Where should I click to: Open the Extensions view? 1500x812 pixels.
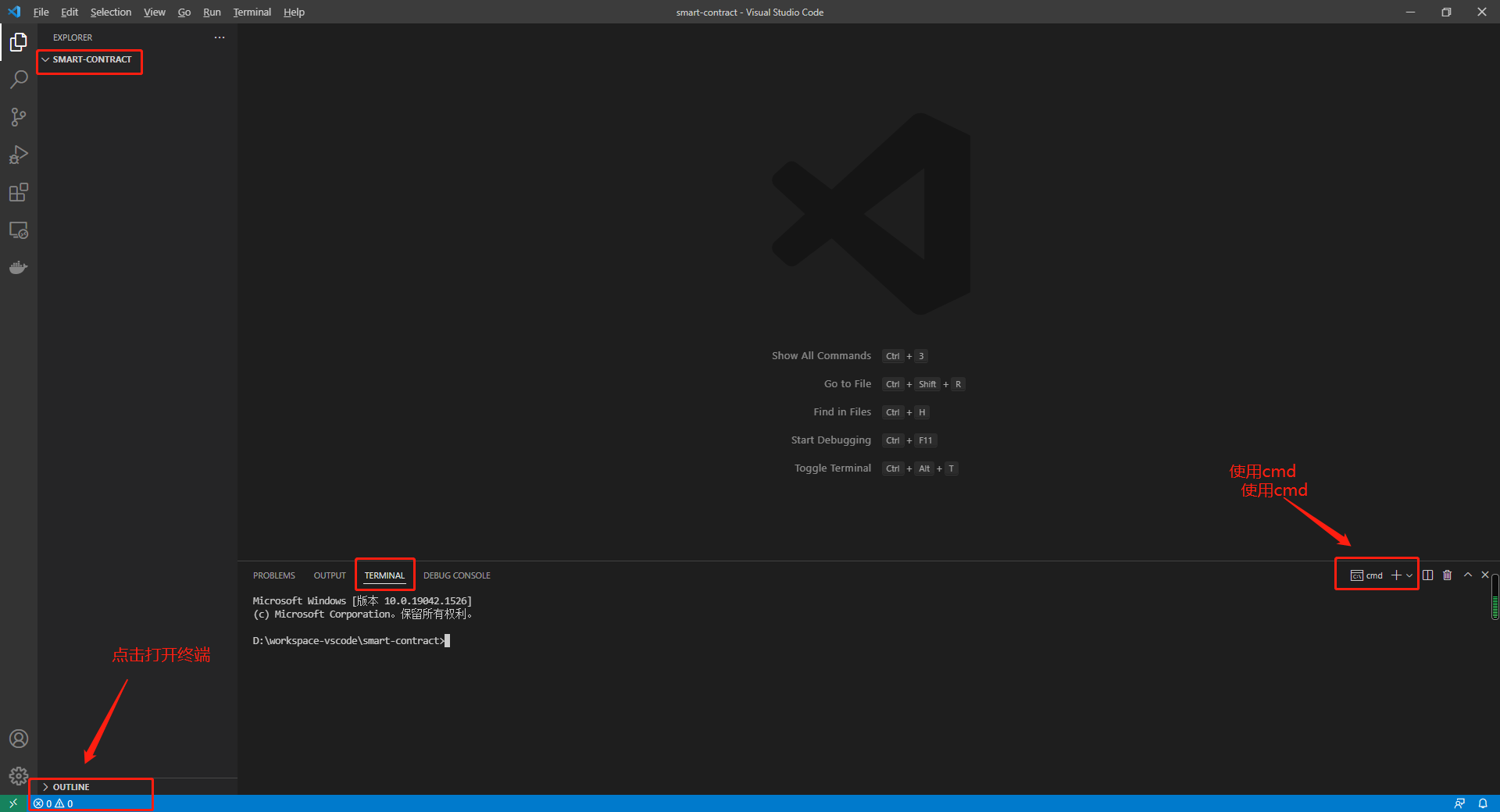tap(19, 192)
